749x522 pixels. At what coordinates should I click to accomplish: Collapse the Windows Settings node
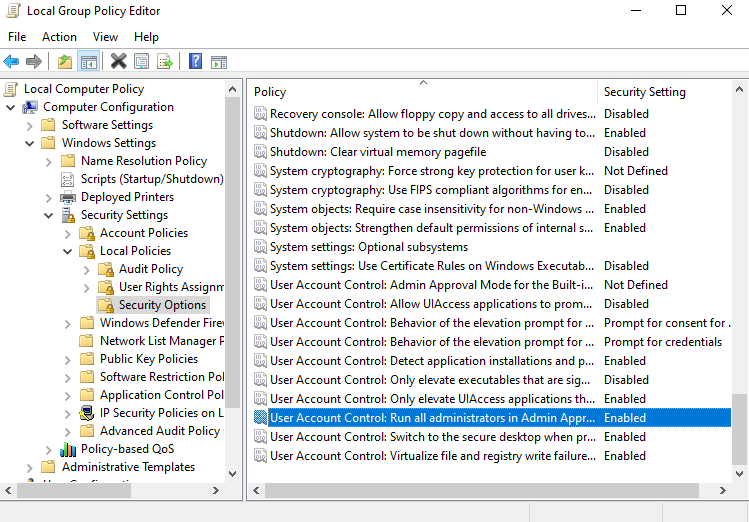coord(30,143)
